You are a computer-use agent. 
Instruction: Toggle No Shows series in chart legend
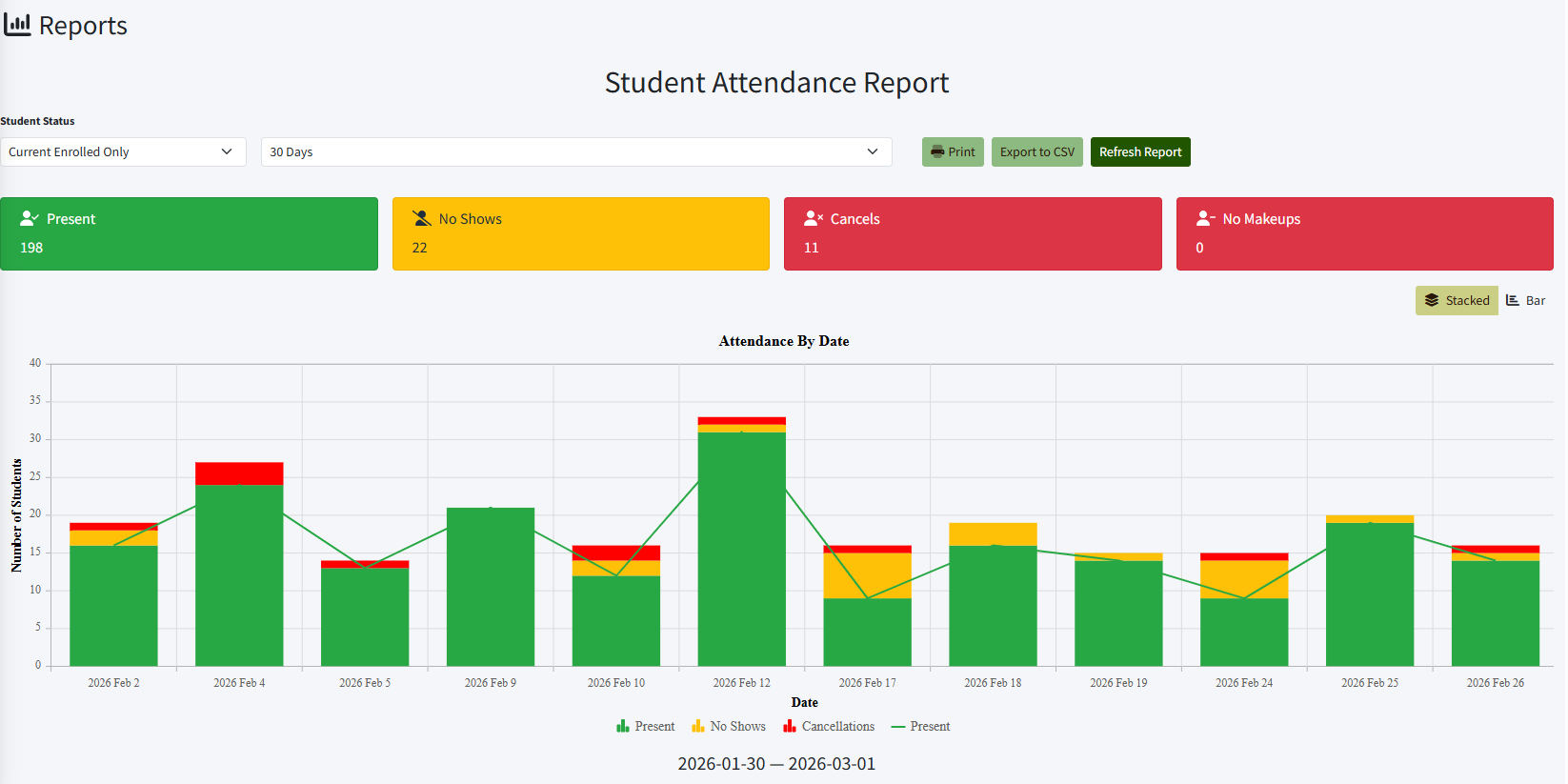(x=729, y=727)
